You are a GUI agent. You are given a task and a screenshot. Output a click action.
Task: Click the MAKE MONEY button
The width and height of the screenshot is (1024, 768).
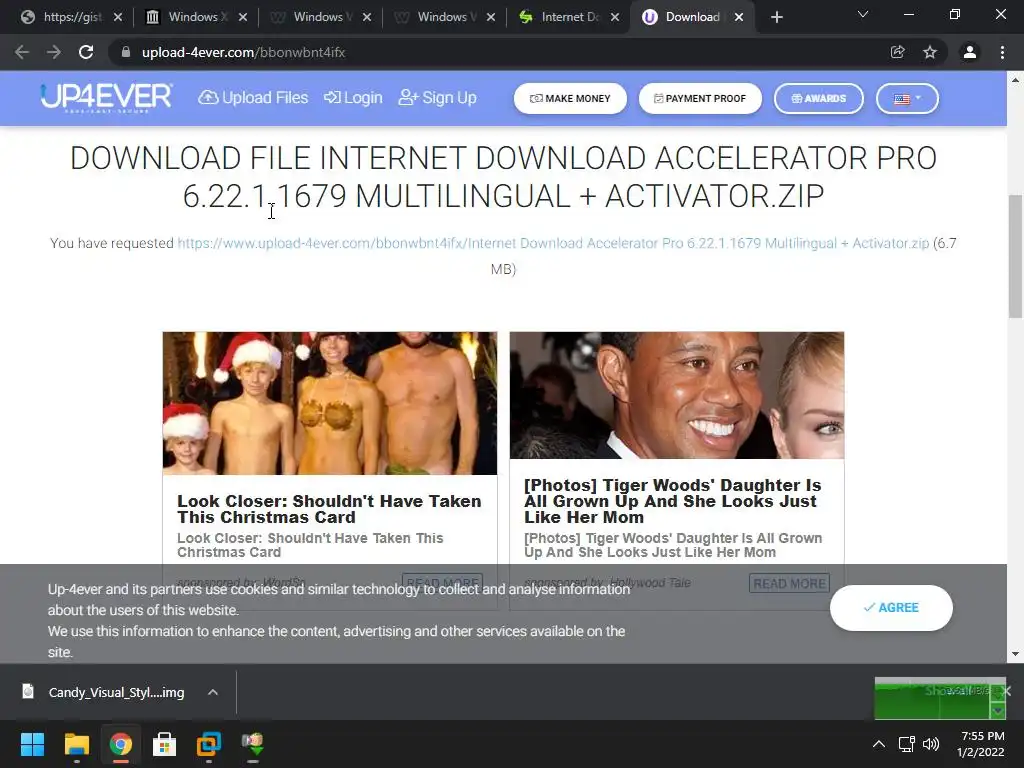coord(570,99)
